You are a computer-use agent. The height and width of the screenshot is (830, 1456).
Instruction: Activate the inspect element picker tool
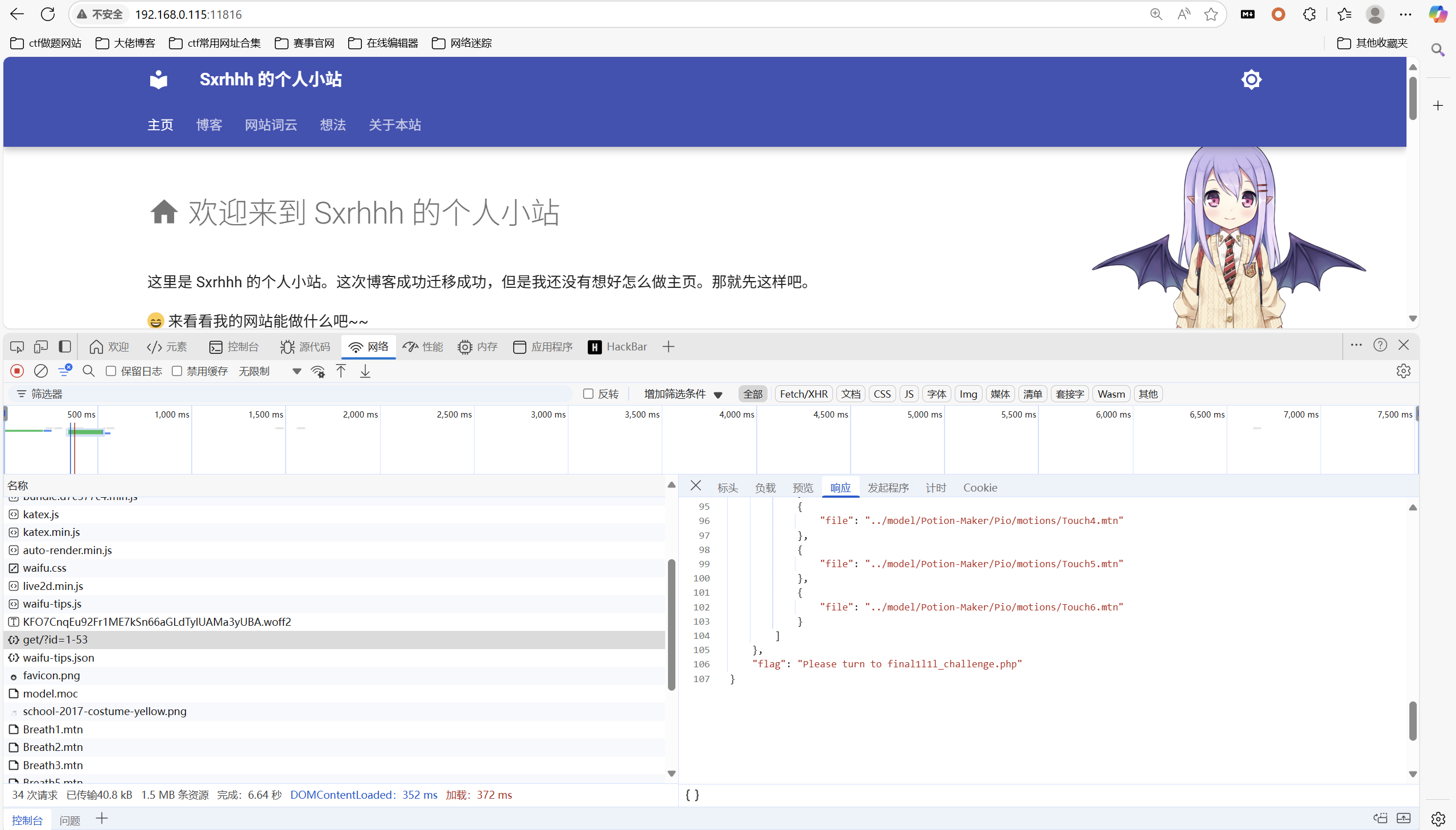click(x=17, y=346)
